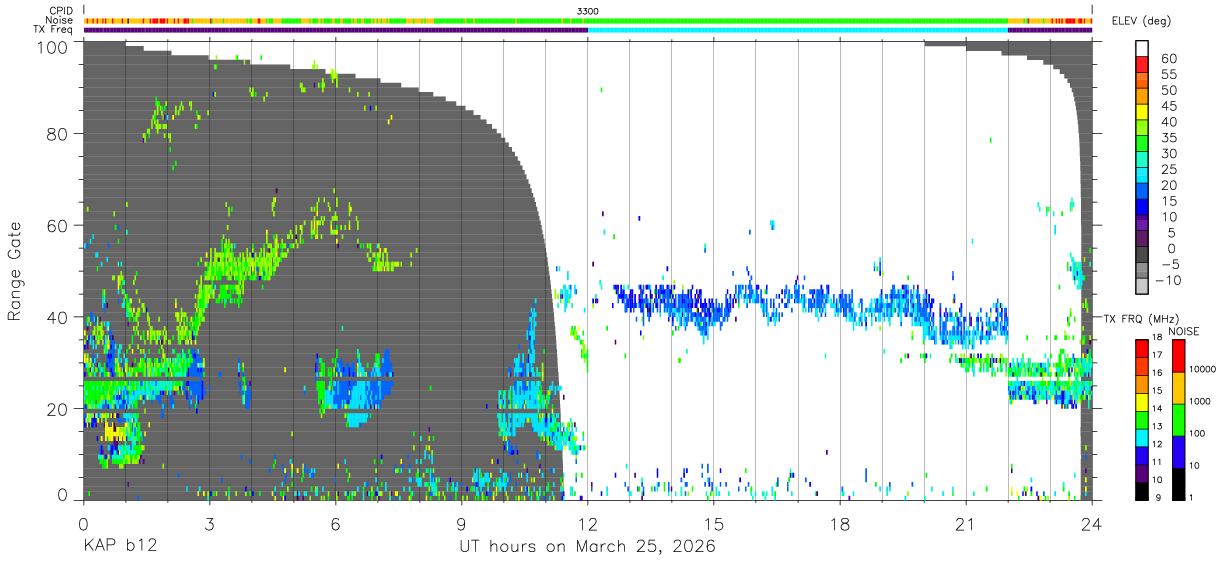
Task: Pick the black bottom segment of NOISE bar
Action: click(1179, 483)
